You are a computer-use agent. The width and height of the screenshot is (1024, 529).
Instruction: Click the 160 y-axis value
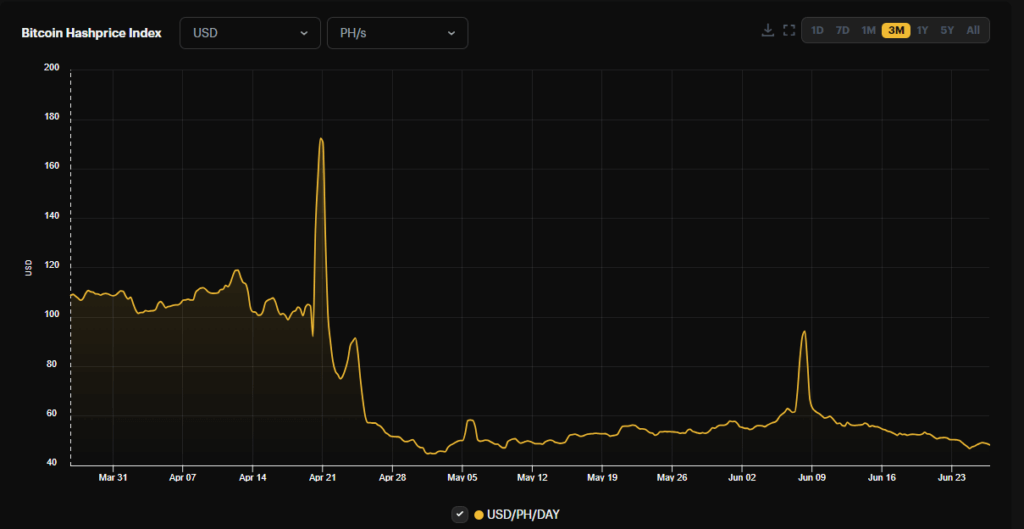52,167
